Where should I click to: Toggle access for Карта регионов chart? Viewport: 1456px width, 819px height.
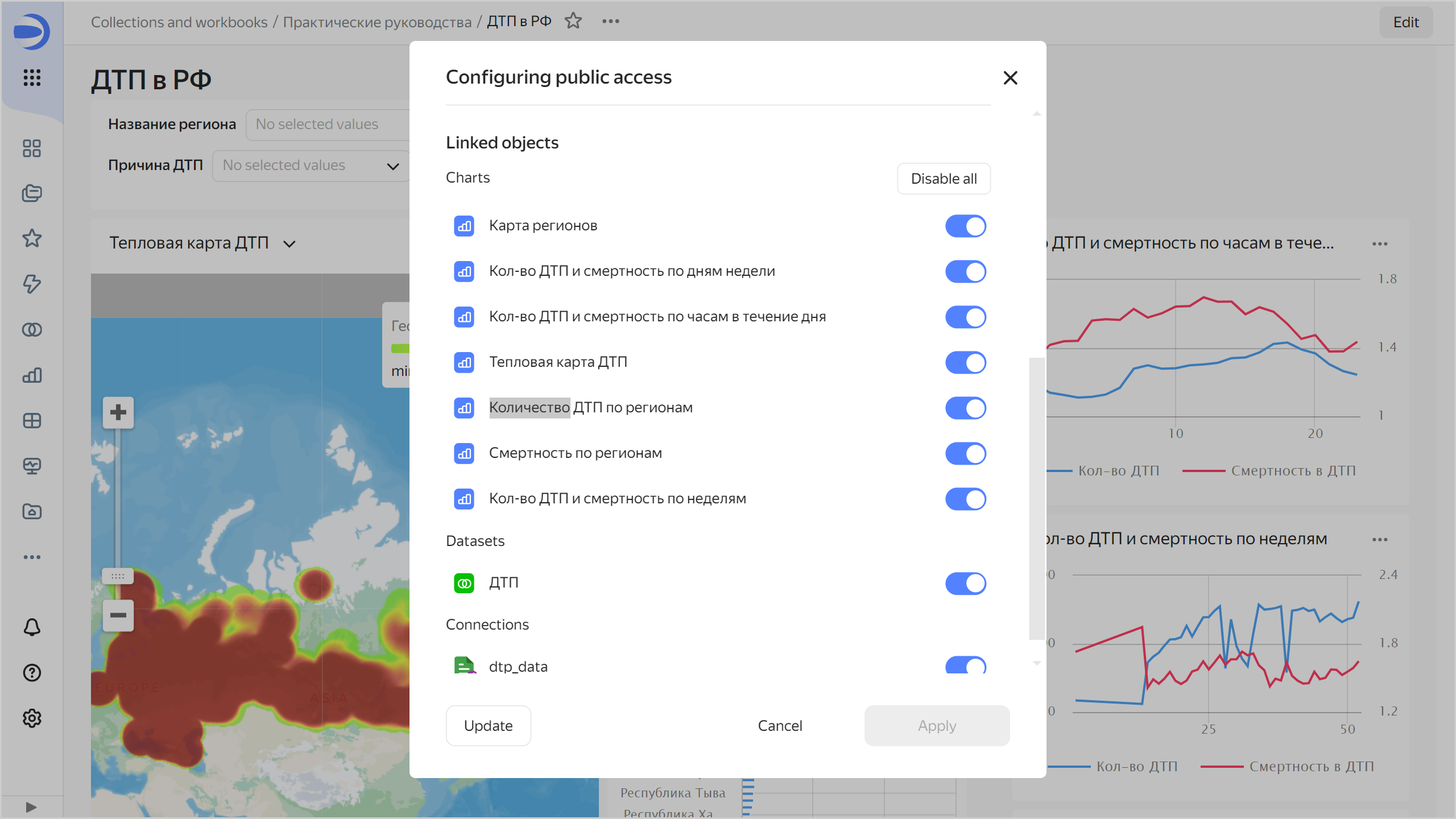coord(965,226)
